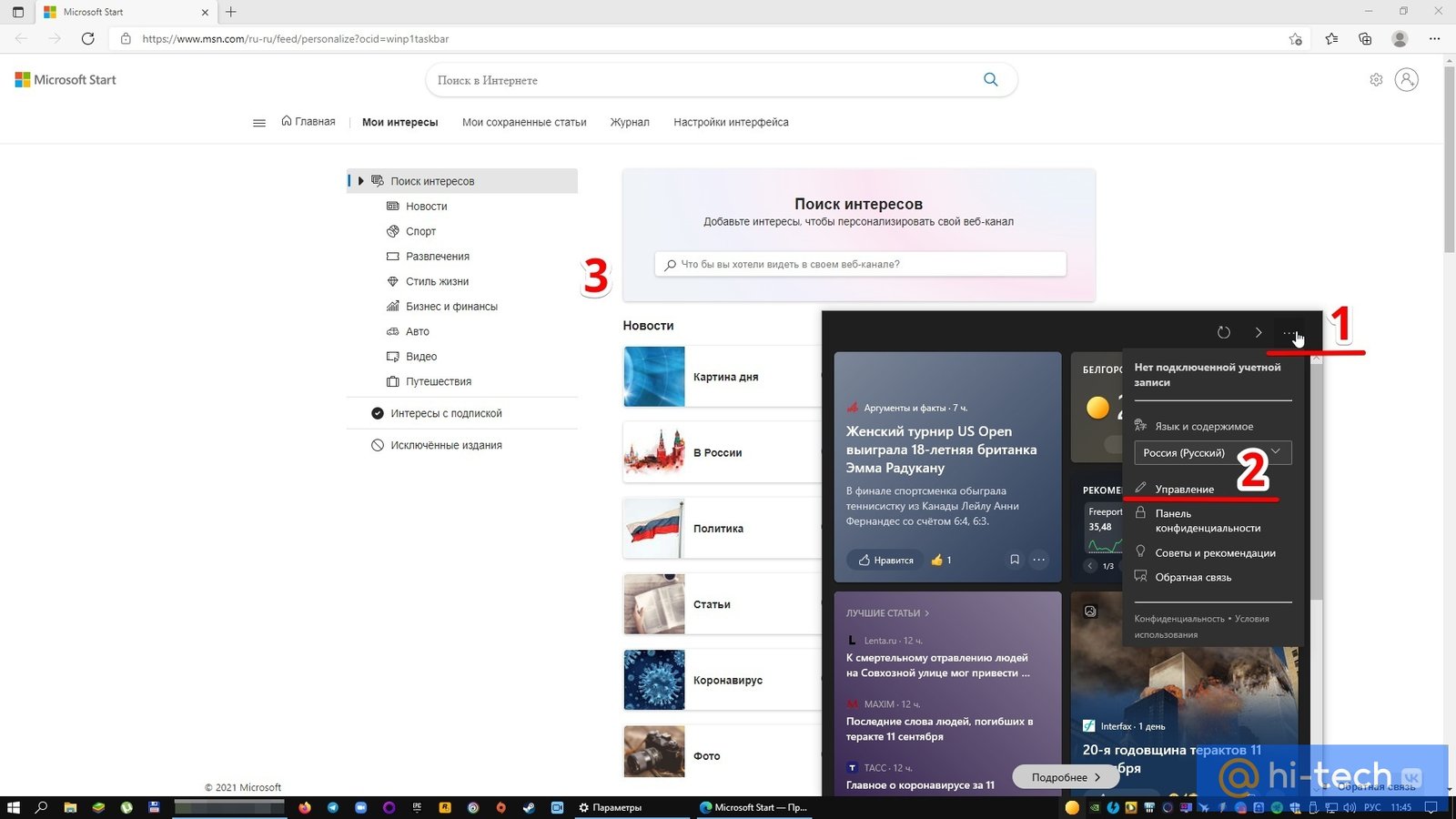Expand the ЛУЧШИЕ СТАТЬИ section chevron
This screenshot has height=819, width=1456.
tap(926, 613)
